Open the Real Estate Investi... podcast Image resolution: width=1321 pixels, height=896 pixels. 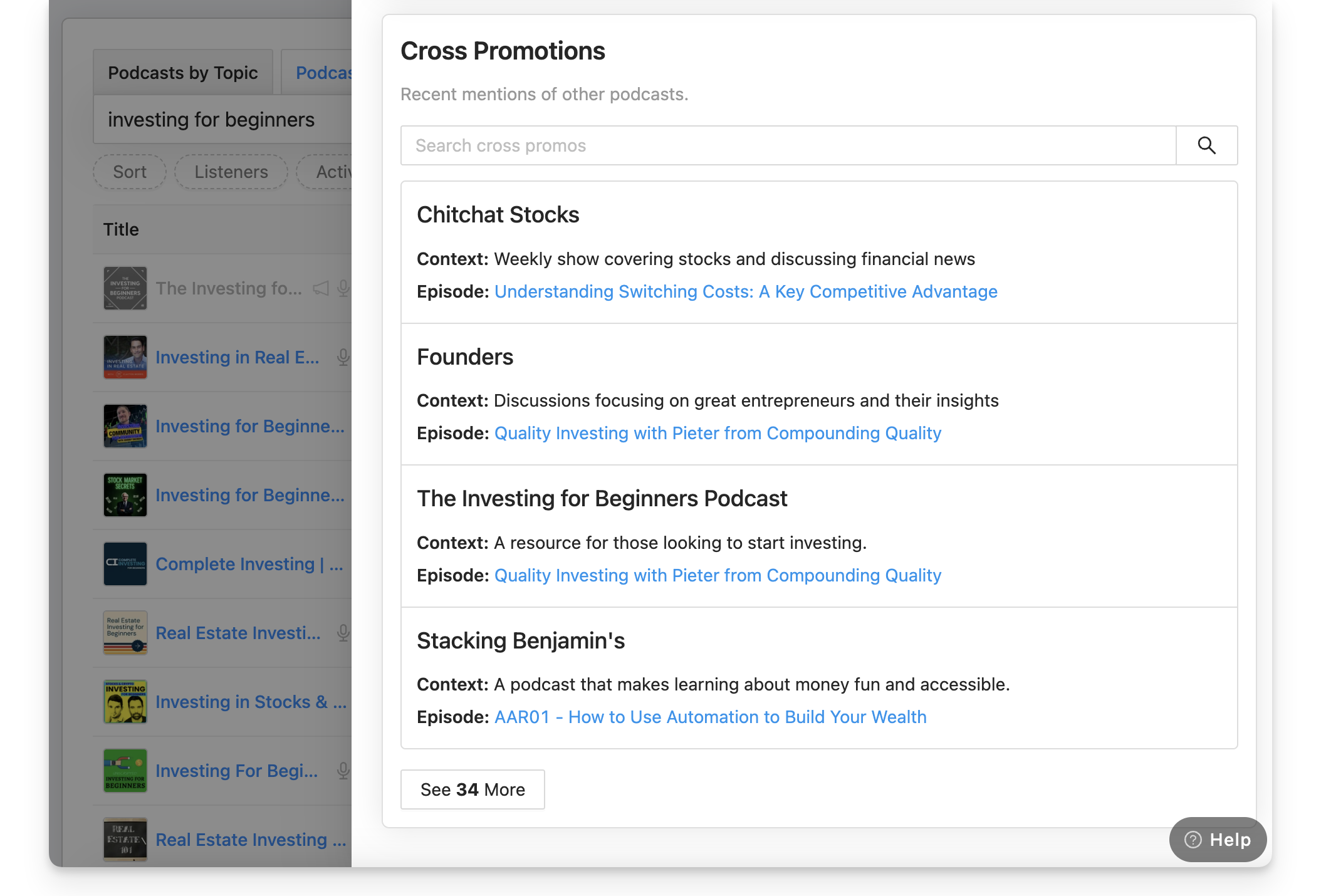238,633
